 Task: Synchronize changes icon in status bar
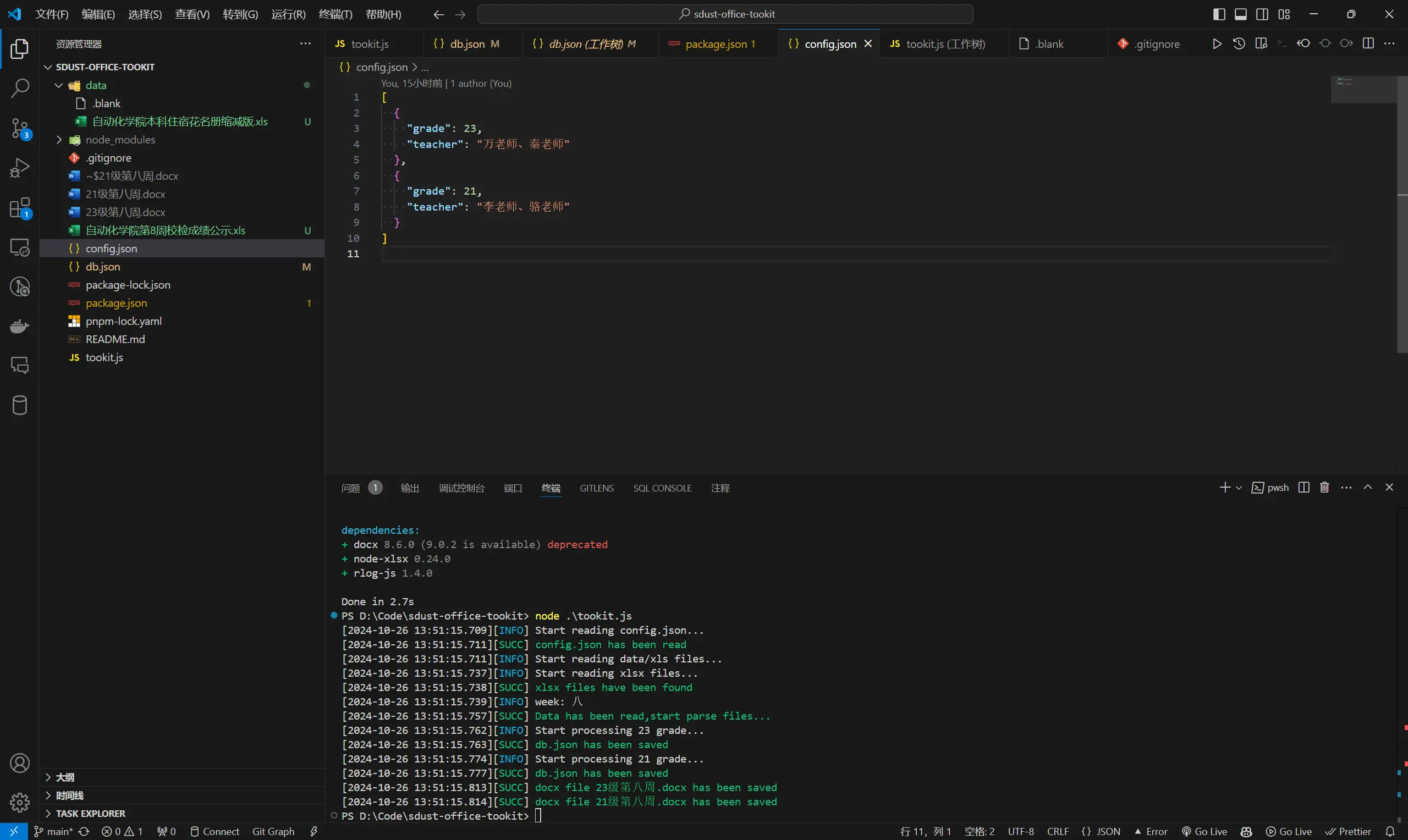point(84,832)
